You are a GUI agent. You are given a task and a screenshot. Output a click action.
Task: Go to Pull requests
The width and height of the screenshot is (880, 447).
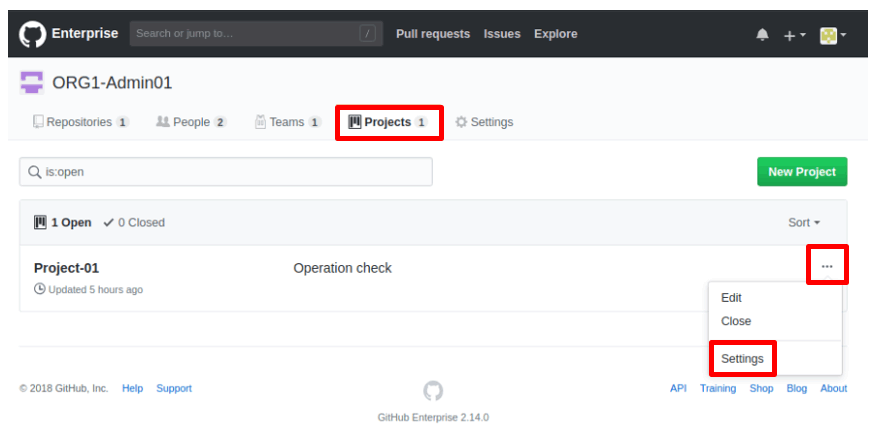(433, 34)
